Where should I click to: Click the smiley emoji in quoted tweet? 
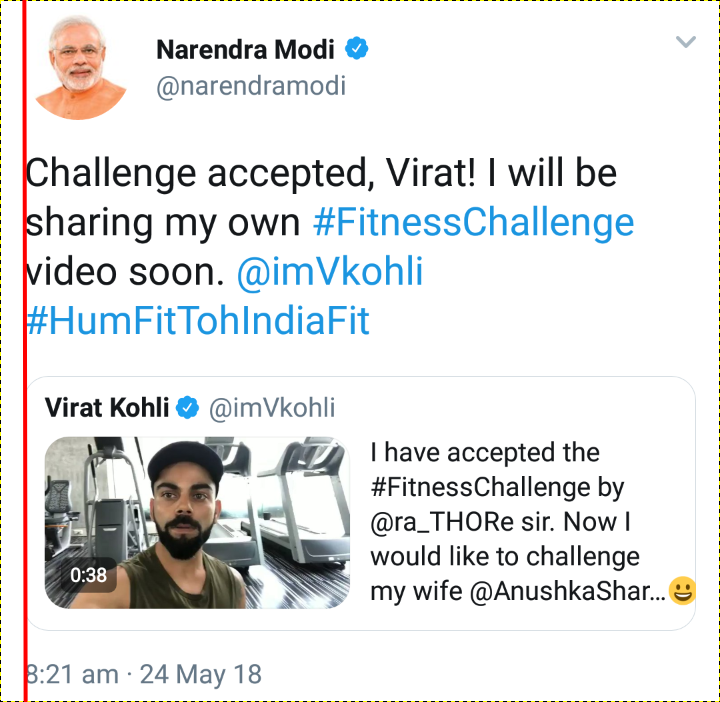coord(682,590)
